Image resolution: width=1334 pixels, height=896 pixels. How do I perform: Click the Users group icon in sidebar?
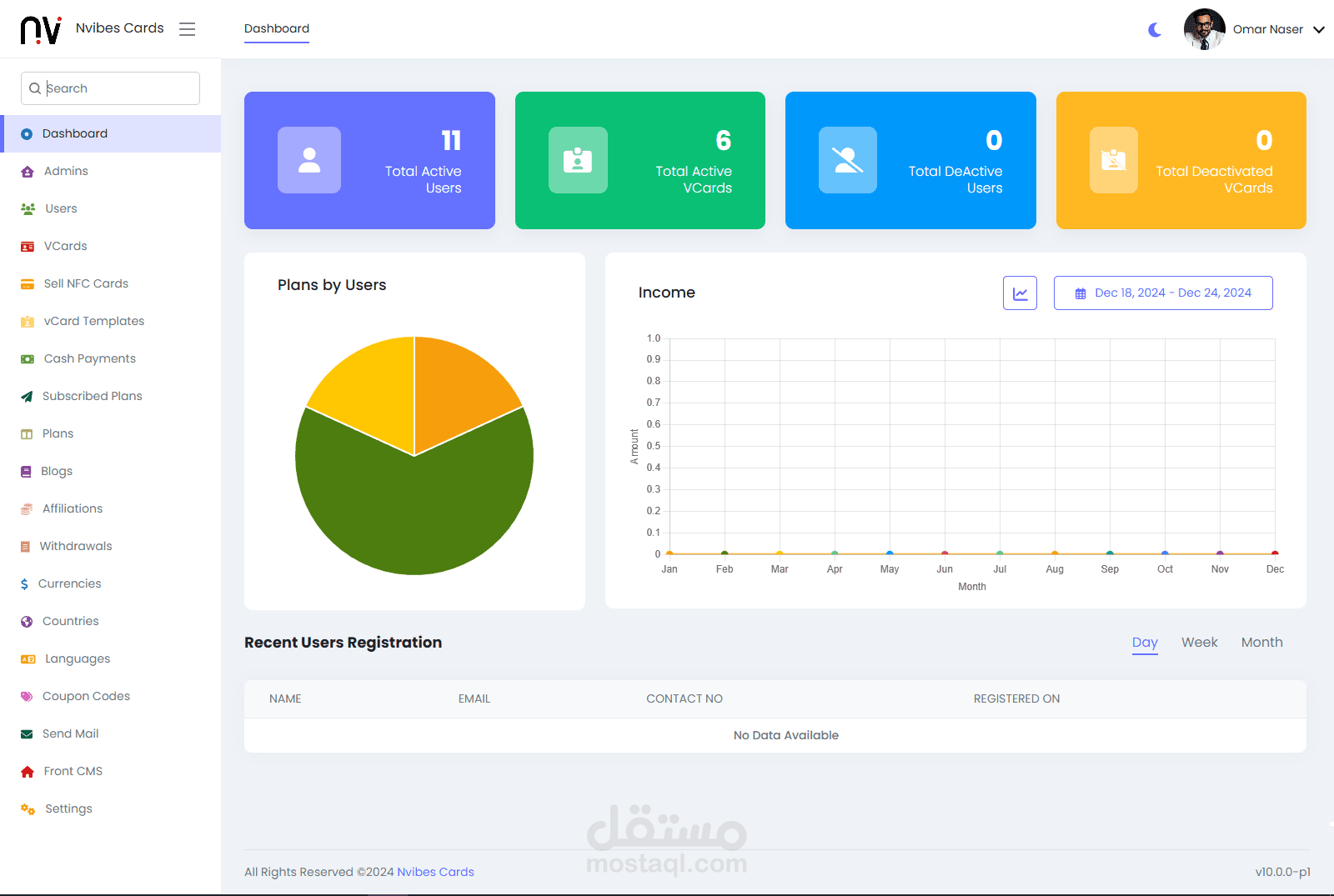28,209
